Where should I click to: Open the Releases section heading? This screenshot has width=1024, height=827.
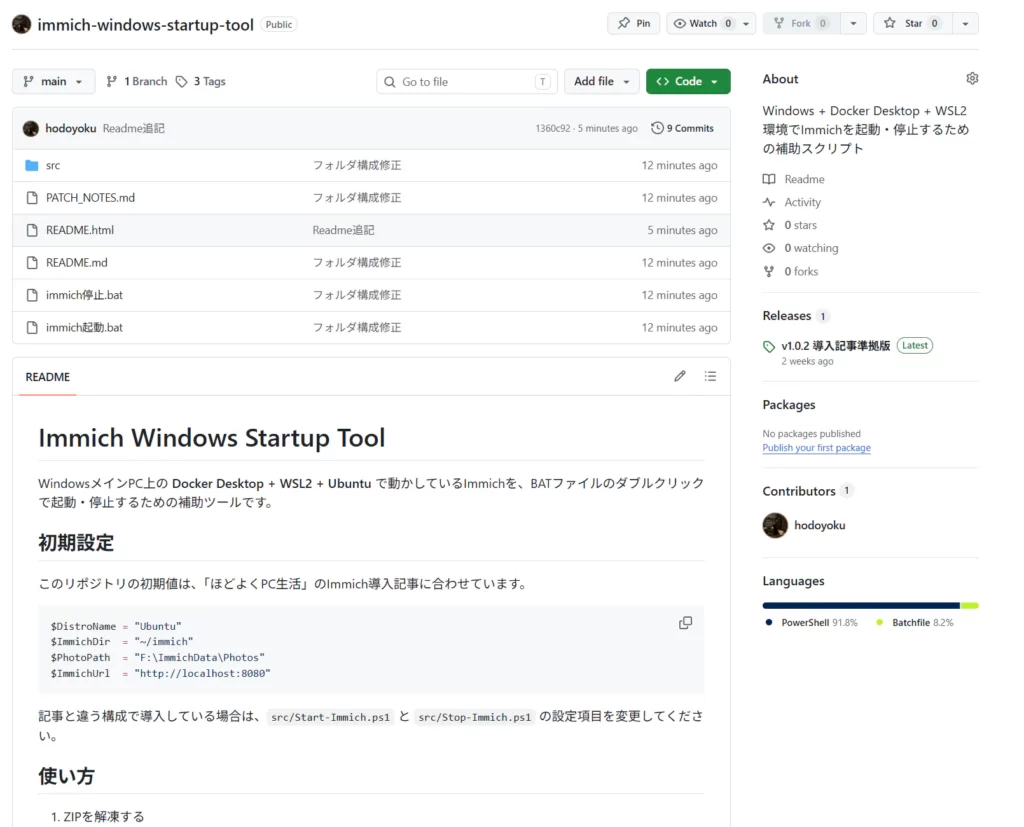[787, 316]
